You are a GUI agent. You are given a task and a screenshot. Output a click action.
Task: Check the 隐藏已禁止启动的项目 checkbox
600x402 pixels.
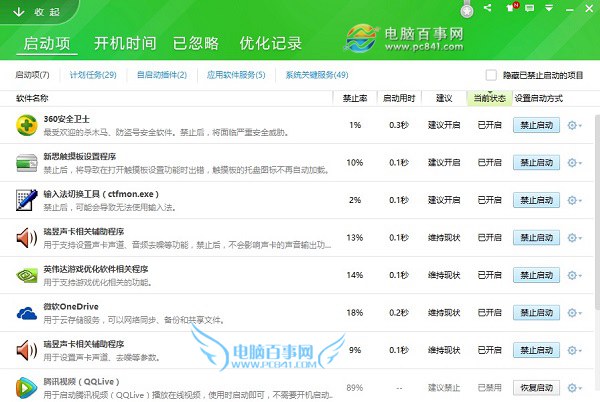[x=490, y=75]
